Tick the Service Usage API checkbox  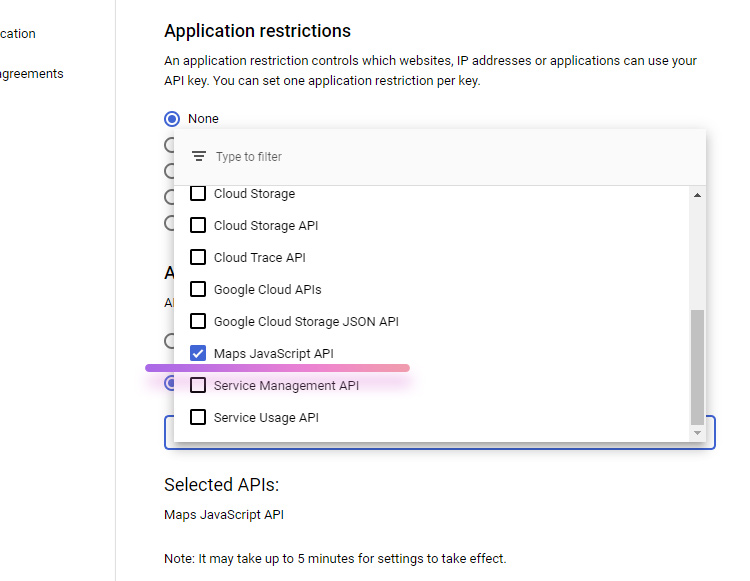coord(198,417)
